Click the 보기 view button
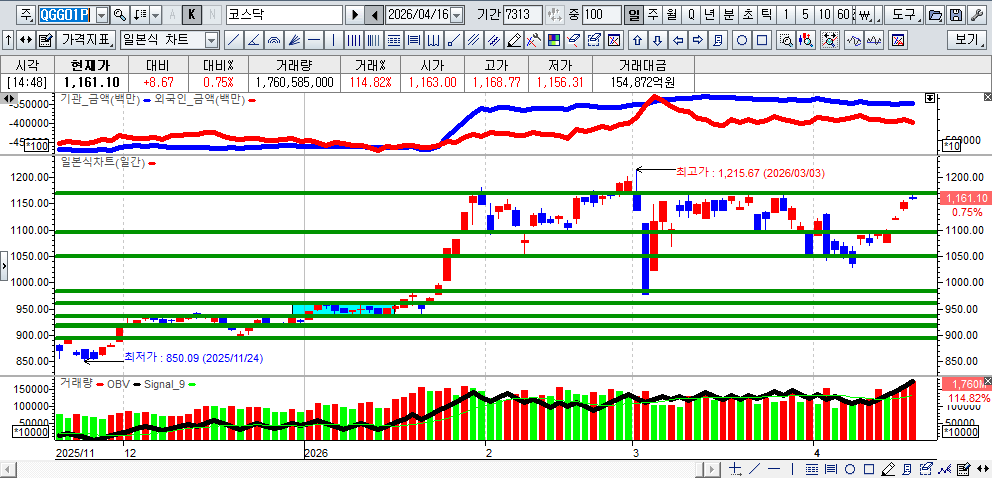This screenshot has height=478, width=992. coord(966,40)
